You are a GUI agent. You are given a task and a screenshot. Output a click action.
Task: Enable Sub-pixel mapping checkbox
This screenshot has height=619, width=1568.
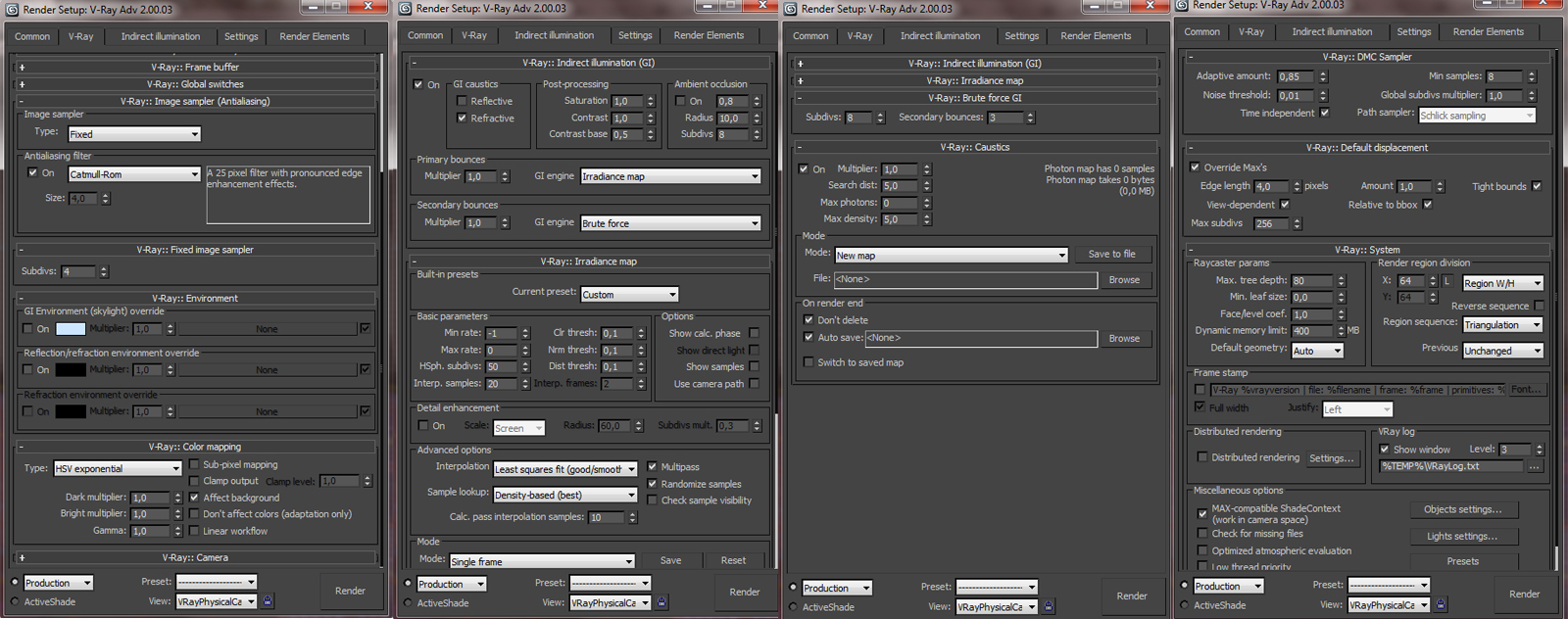(x=194, y=464)
